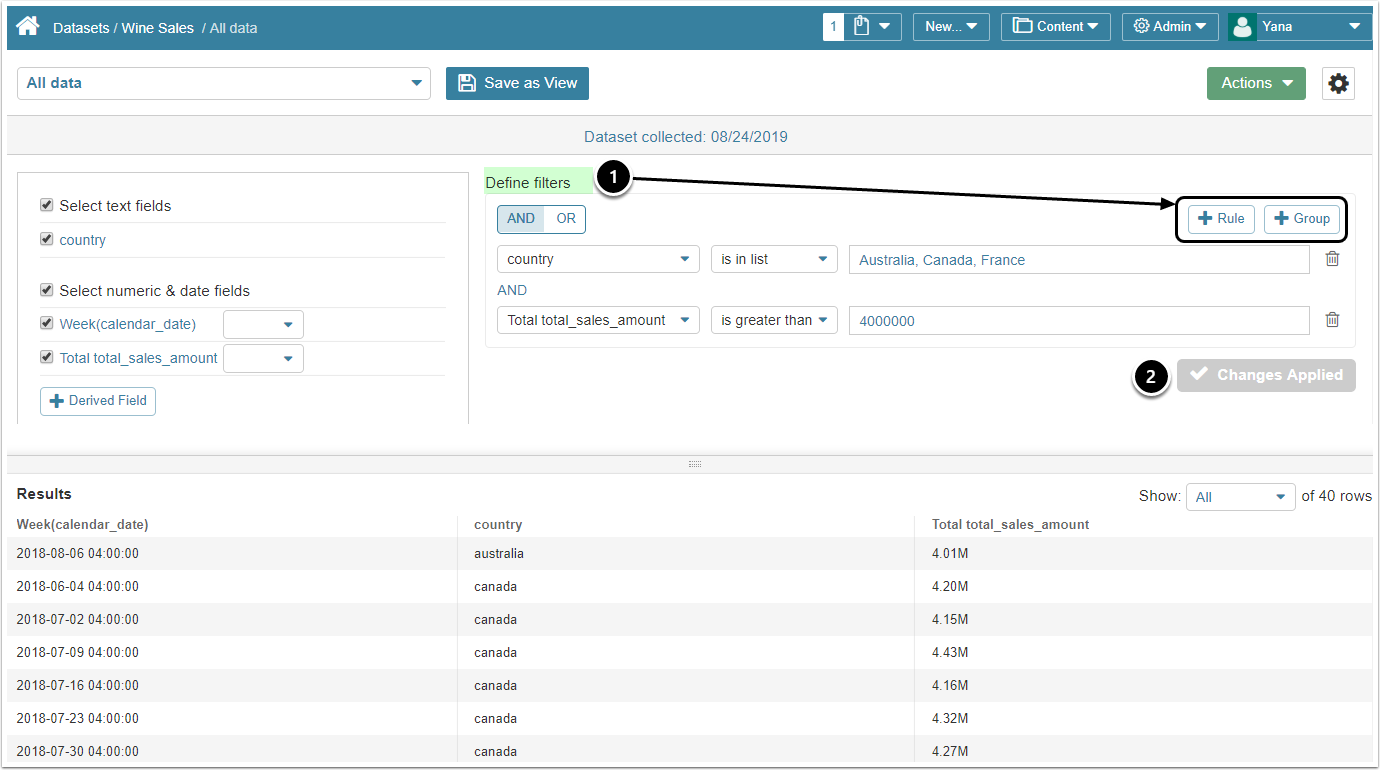1380x770 pixels.
Task: Open the Content menu
Action: pyautogui.click(x=1055, y=27)
